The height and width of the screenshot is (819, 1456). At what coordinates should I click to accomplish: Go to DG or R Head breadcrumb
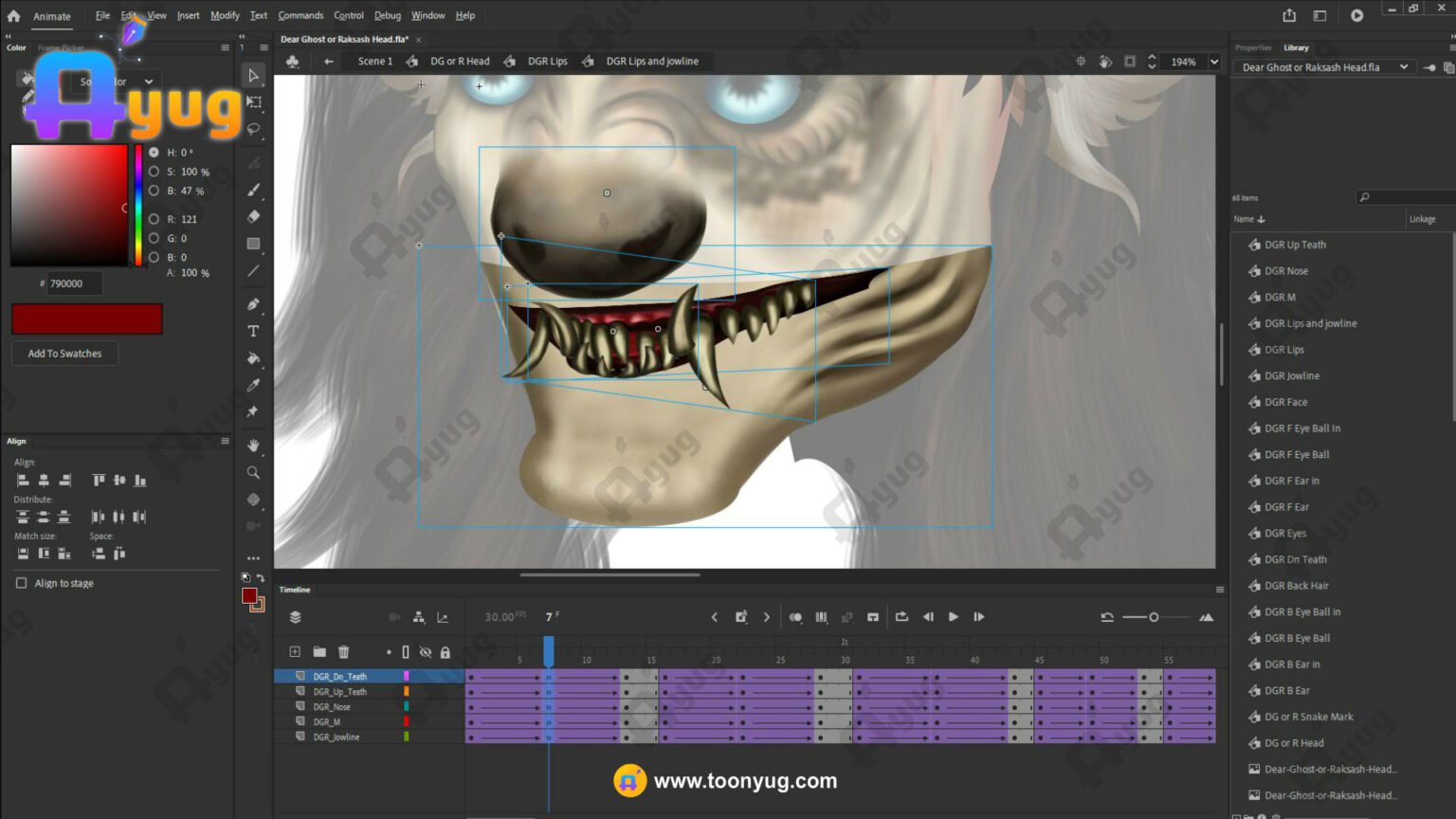tap(460, 62)
